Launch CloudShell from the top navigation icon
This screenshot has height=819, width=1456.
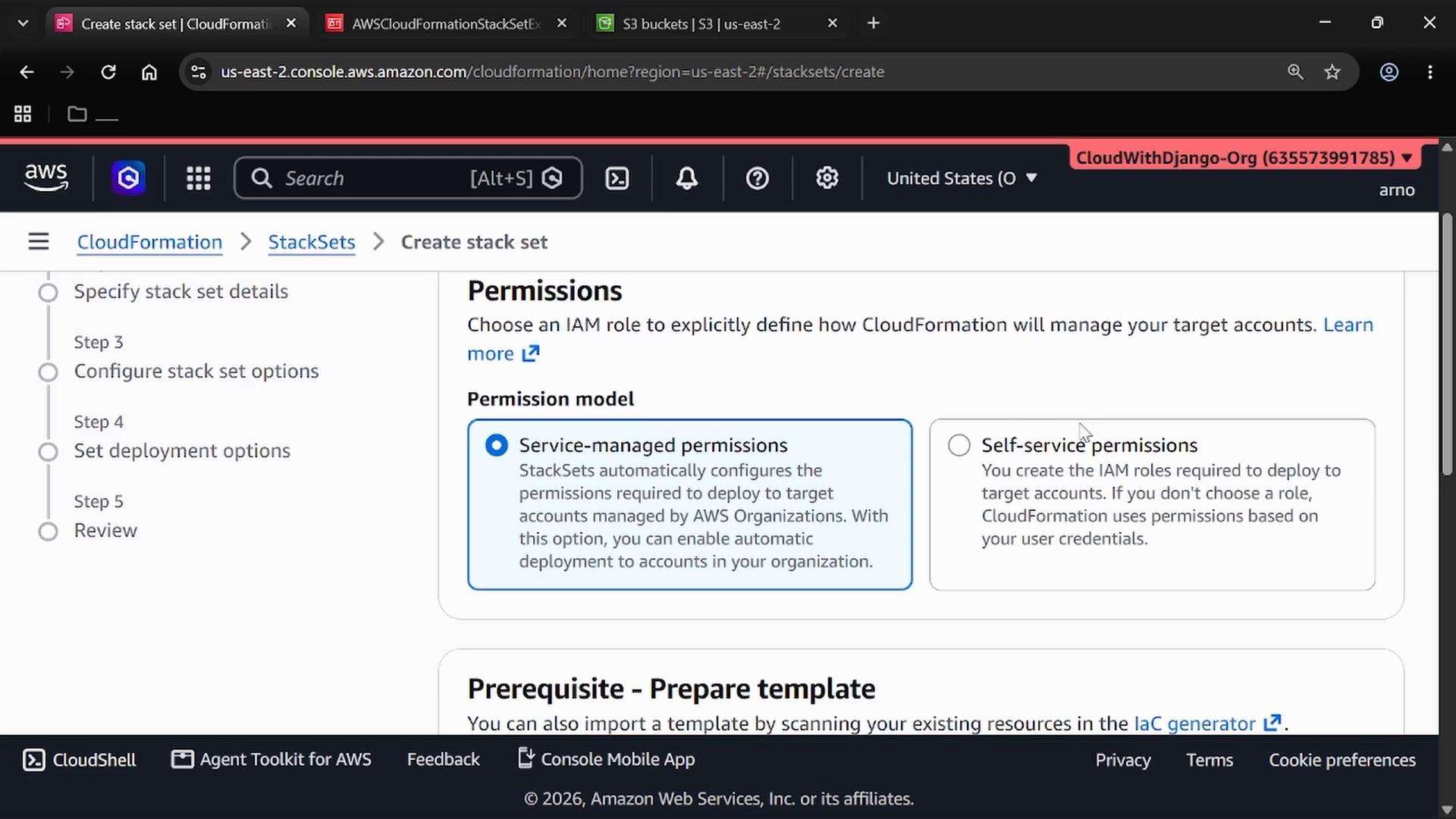(617, 178)
